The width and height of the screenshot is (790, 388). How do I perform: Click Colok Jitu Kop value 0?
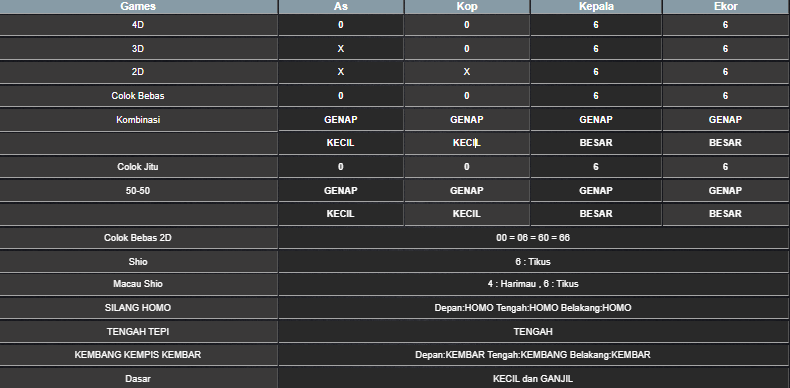tap(467, 167)
